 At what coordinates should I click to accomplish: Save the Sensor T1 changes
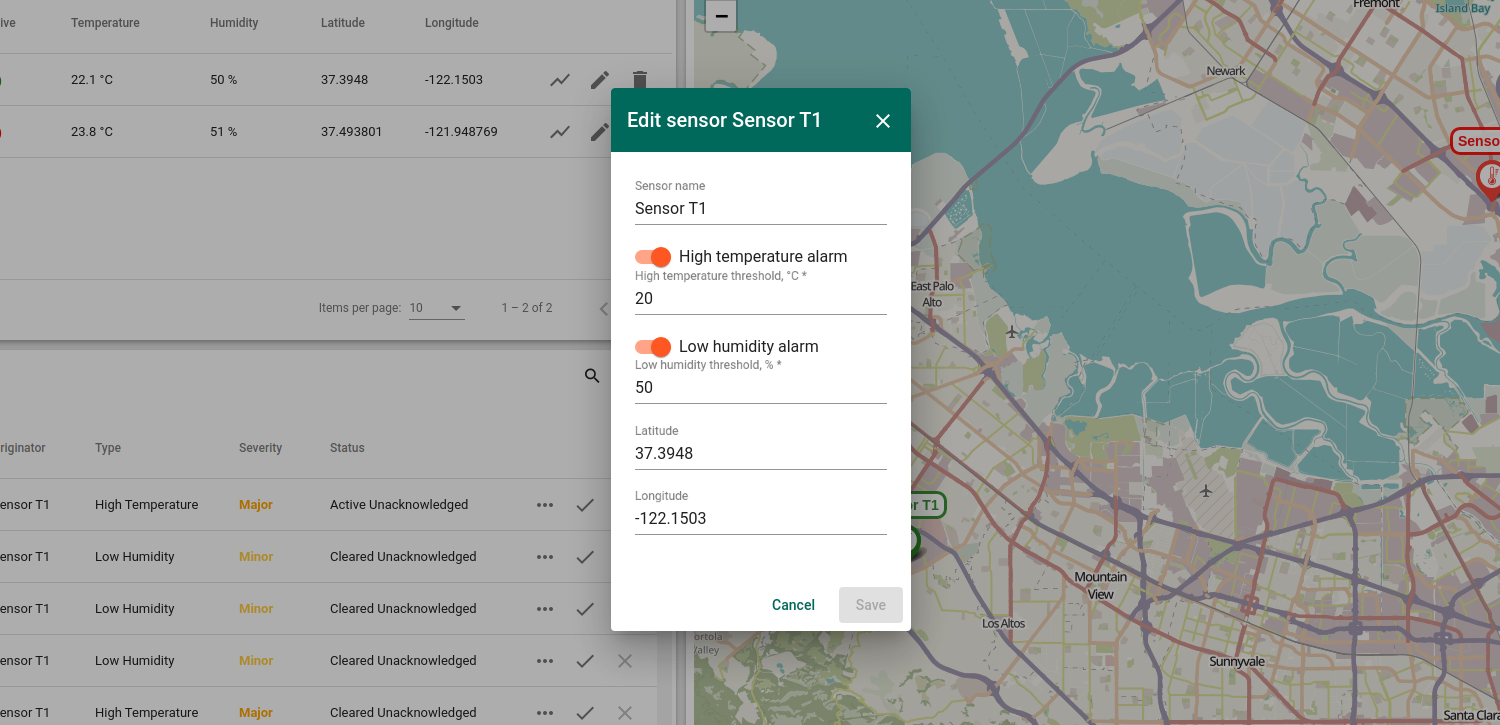point(870,605)
